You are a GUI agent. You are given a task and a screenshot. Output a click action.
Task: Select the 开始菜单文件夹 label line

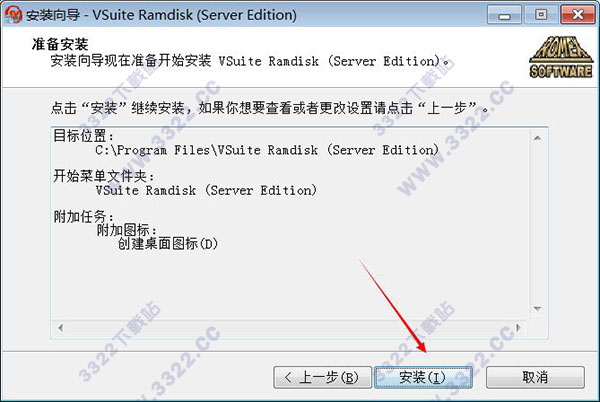[104, 176]
